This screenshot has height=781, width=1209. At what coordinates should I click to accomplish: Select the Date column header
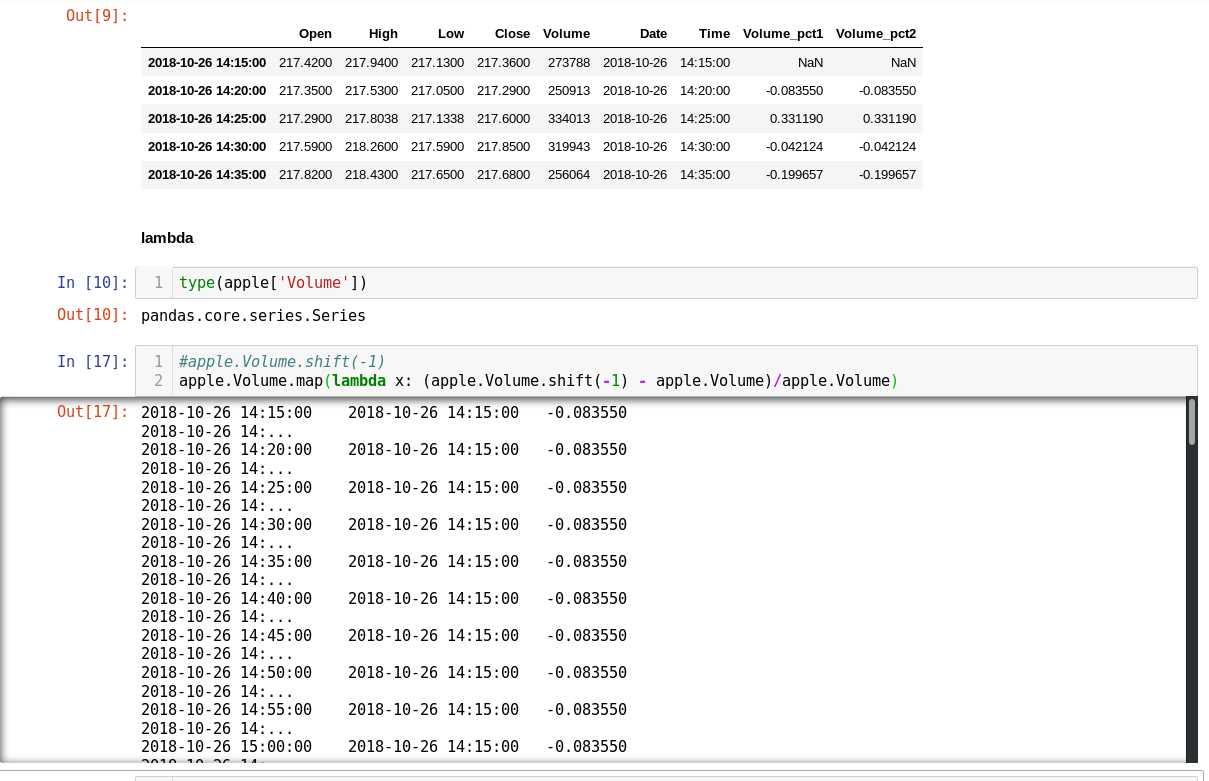653,34
